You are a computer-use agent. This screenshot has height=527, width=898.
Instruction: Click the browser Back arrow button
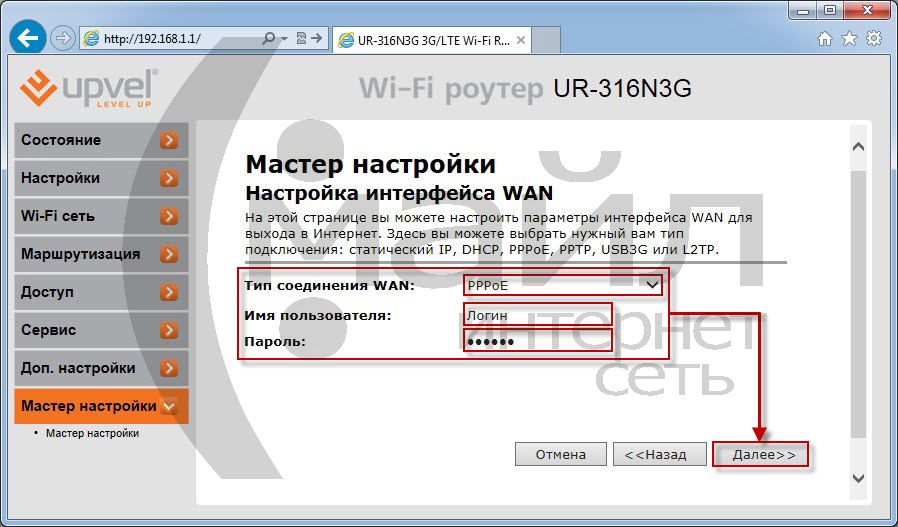pos(28,39)
